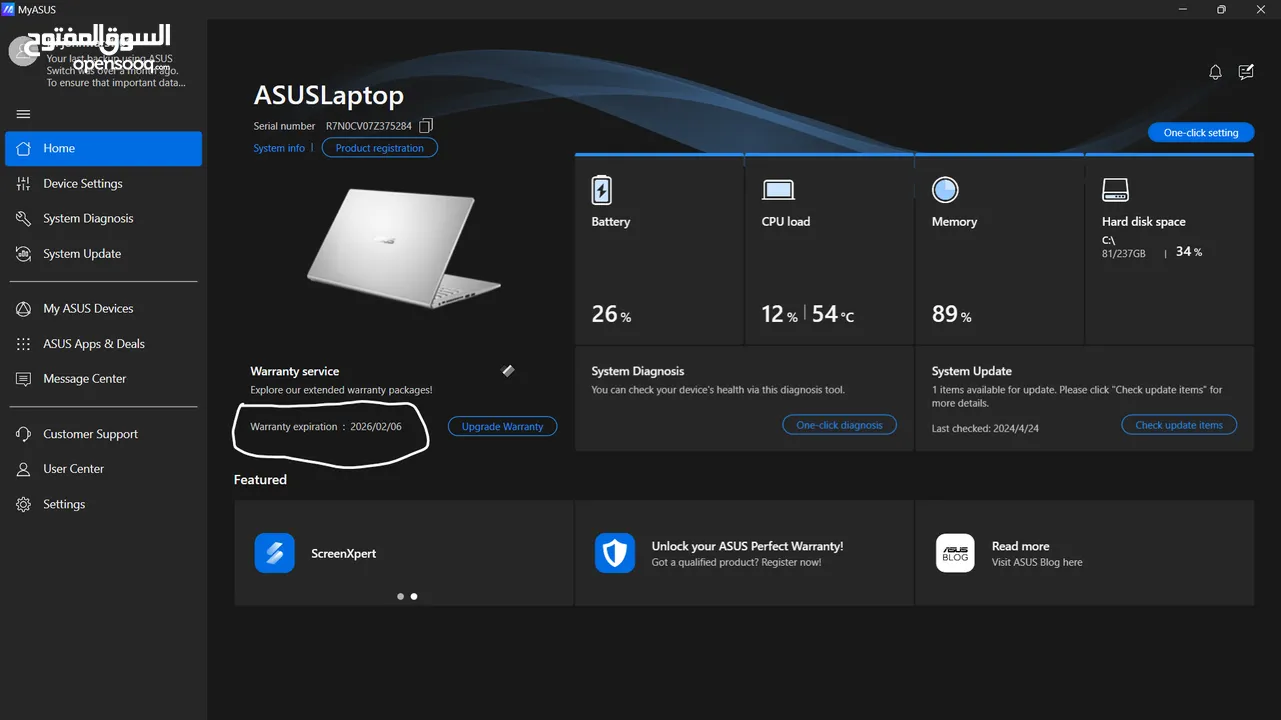Open My ASUS Devices page
The image size is (1281, 720).
click(104, 309)
